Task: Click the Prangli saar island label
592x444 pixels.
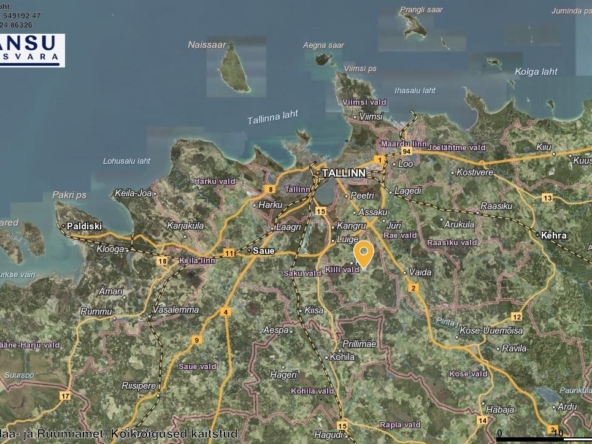Action: (x=421, y=10)
